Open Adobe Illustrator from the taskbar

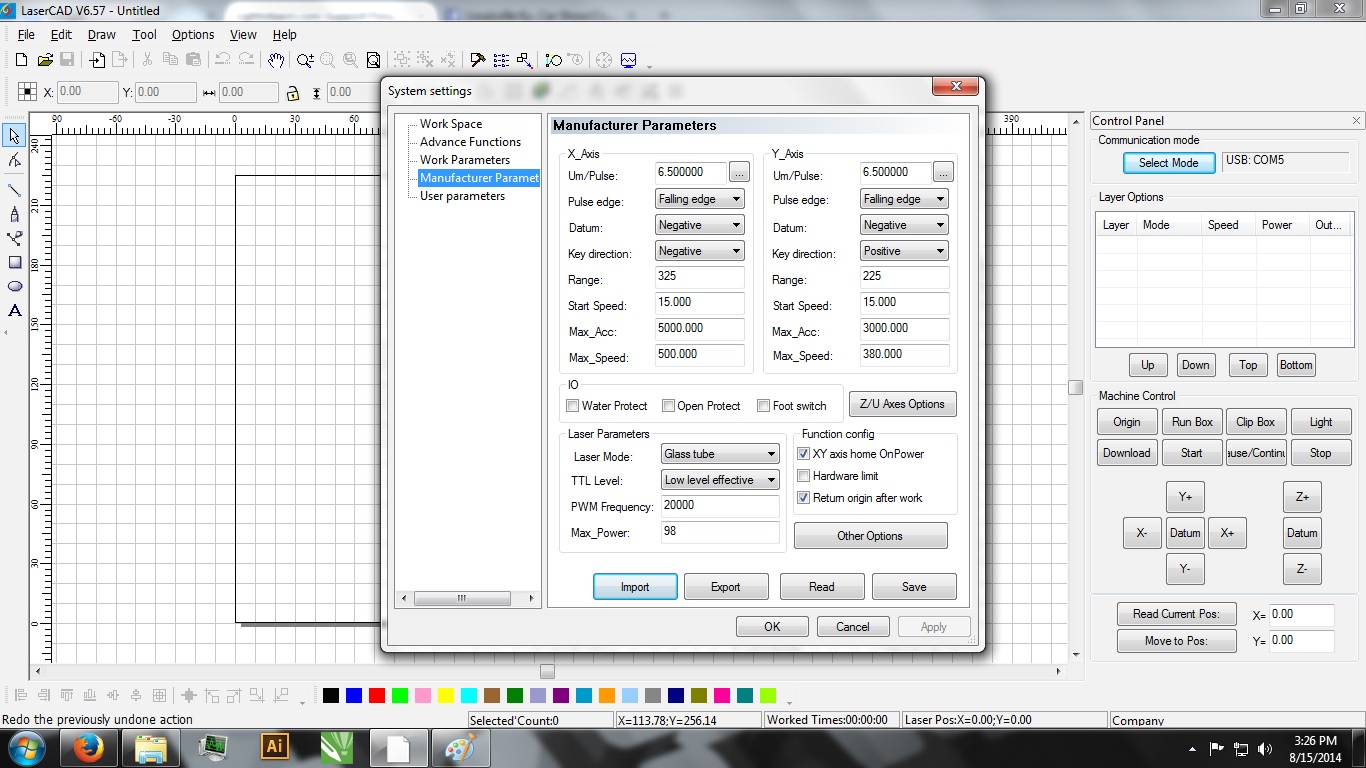[274, 746]
